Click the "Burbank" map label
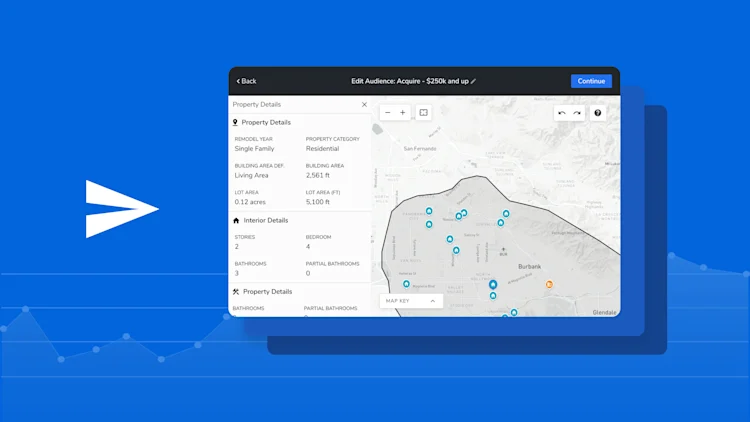Screen dimensions: 750x422 coord(529,267)
